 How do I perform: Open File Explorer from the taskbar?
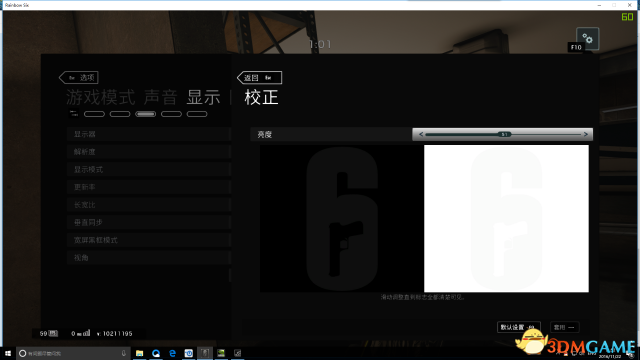coord(140,353)
